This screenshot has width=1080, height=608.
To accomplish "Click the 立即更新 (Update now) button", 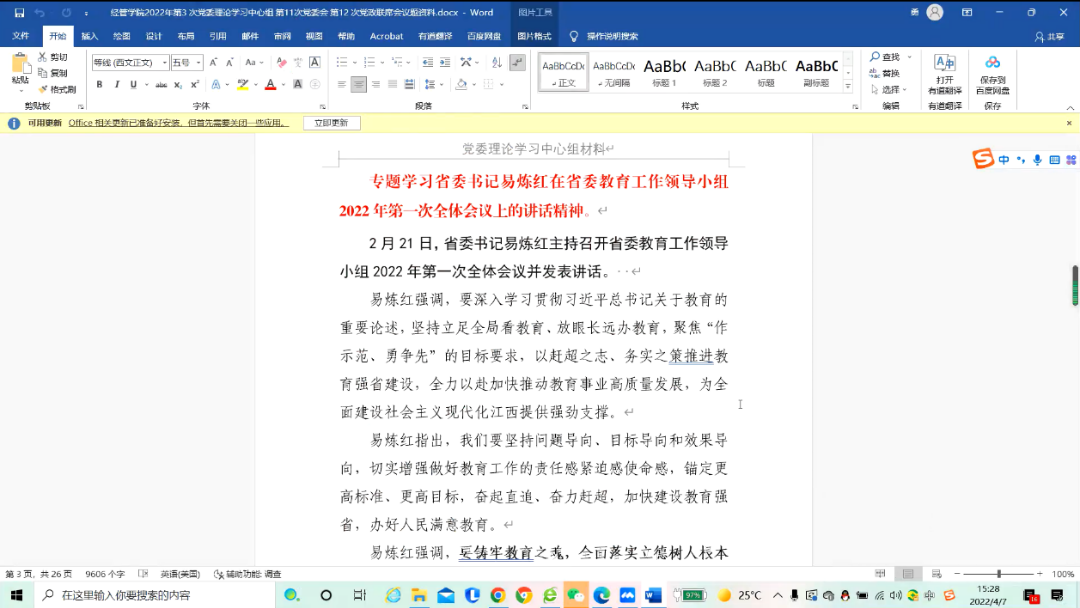I will click(331, 123).
